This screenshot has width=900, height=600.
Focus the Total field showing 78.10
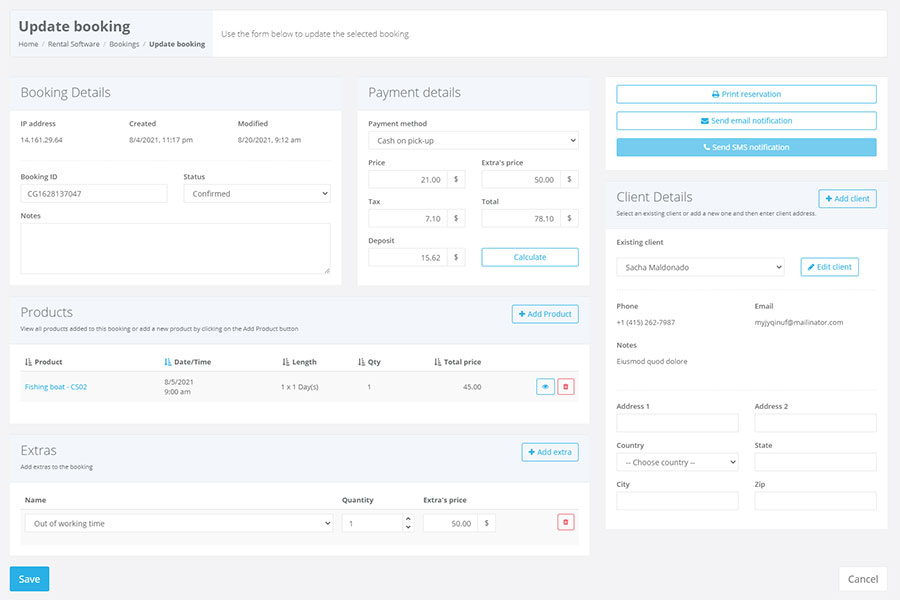[x=521, y=218]
